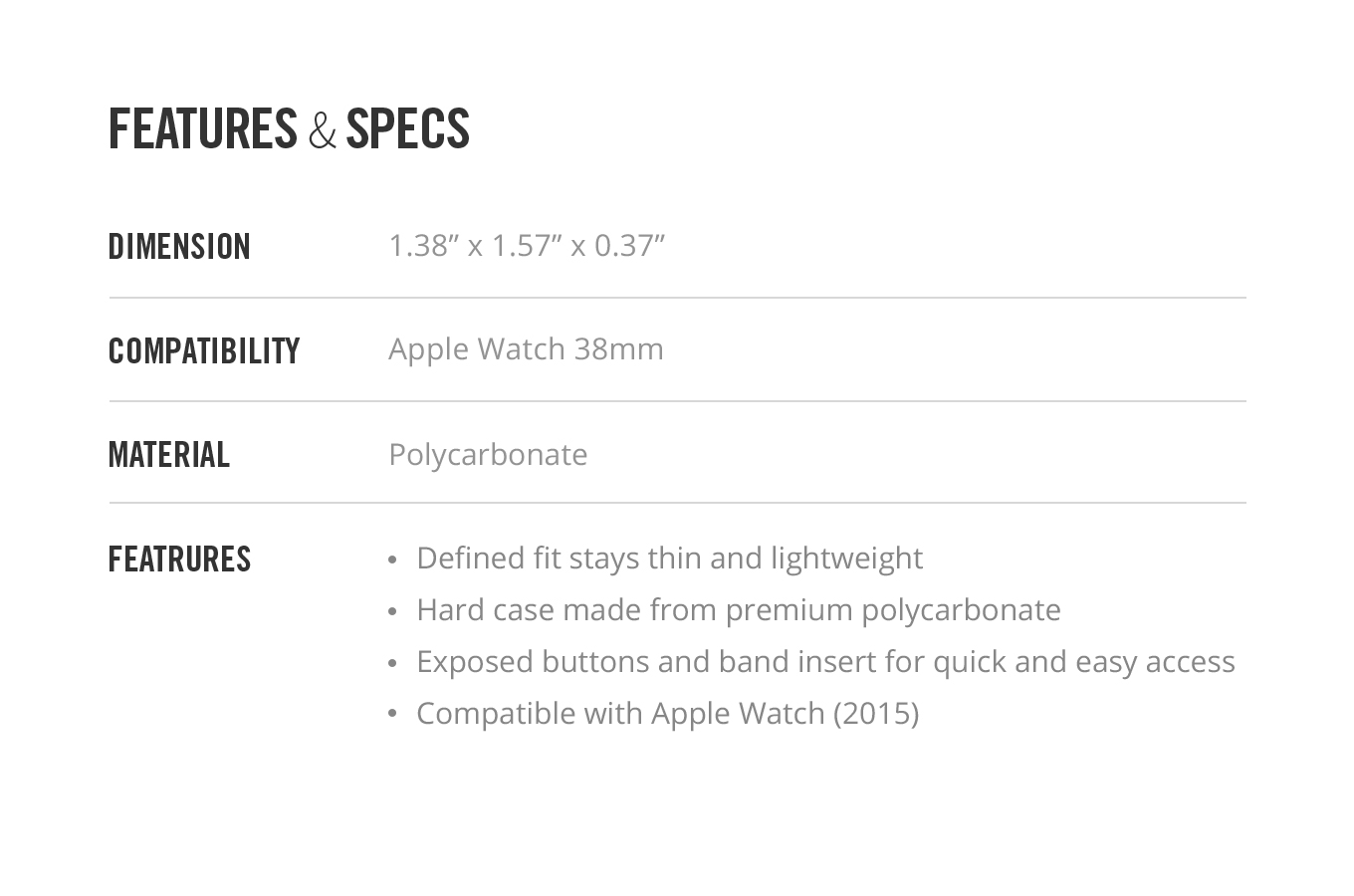Click the divider line below the Material row
This screenshot has width=1354, height=896.
(x=677, y=503)
